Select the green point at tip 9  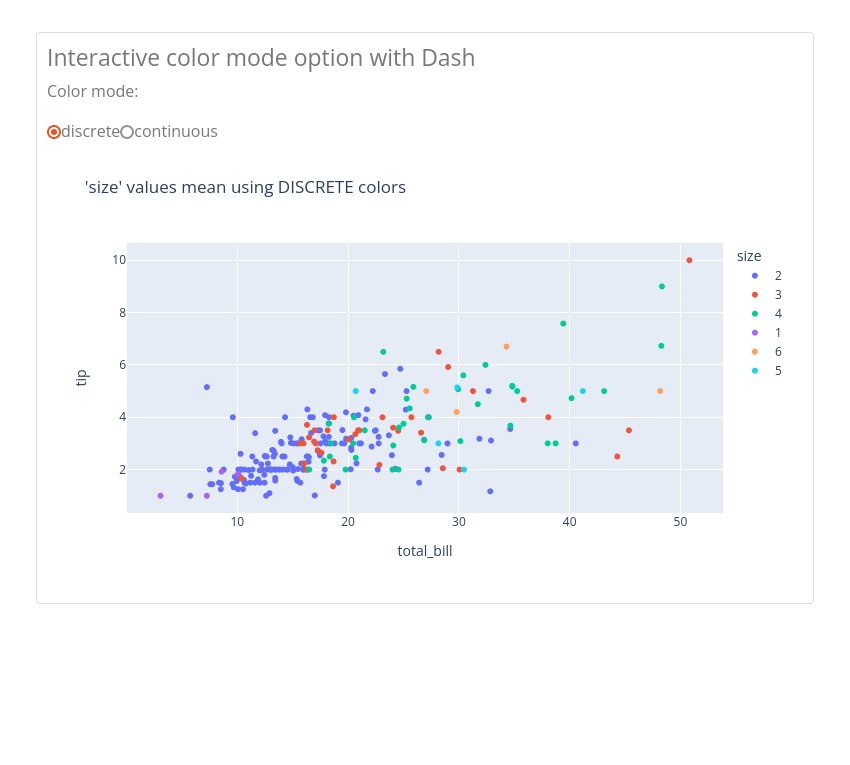click(662, 287)
